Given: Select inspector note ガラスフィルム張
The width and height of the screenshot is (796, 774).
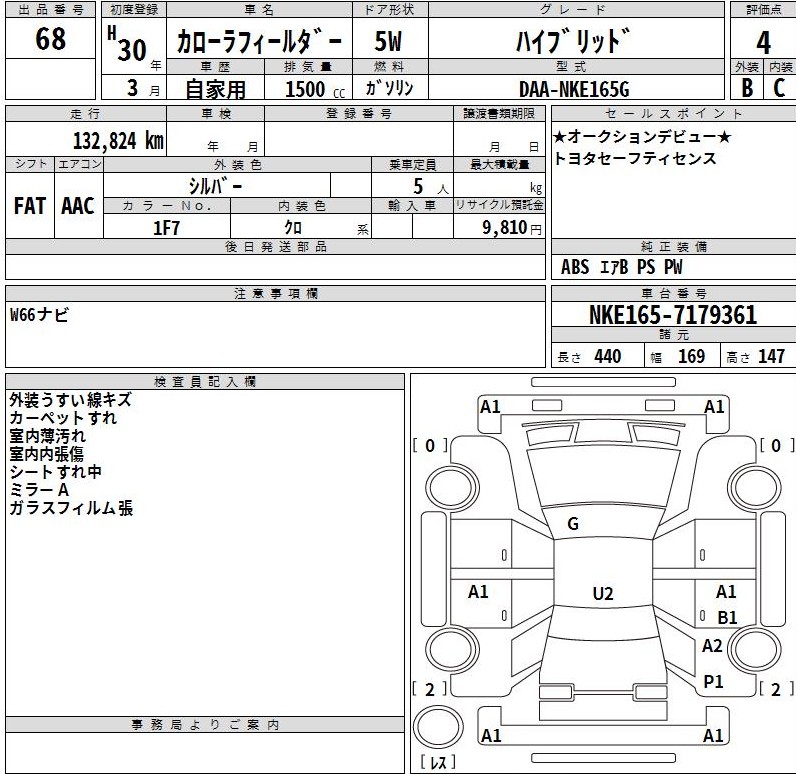Looking at the screenshot, I should [x=71, y=508].
